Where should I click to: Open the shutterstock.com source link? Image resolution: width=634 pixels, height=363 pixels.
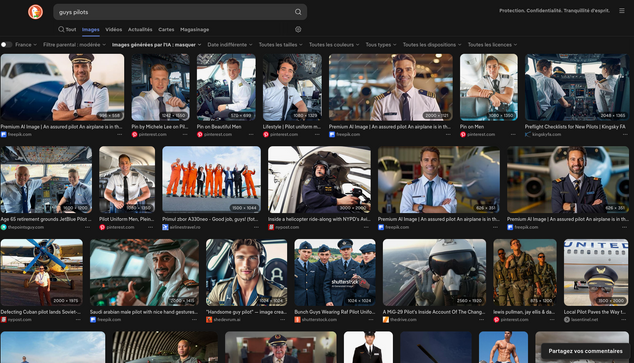319,320
